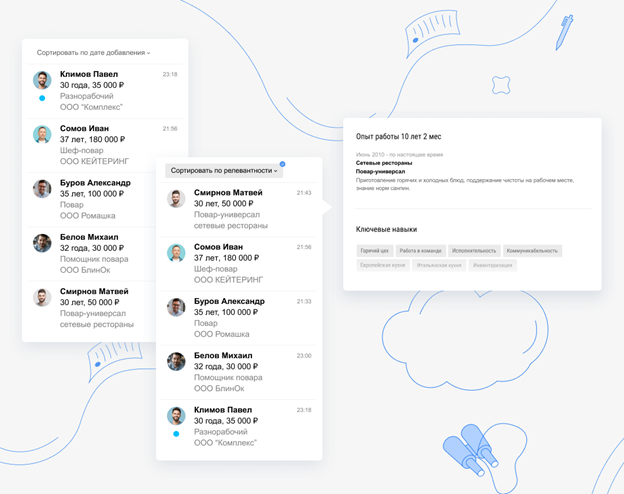Screen dimensions: 624x494
Task: Select the 'Работа в команде' skill tag
Action: (420, 251)
